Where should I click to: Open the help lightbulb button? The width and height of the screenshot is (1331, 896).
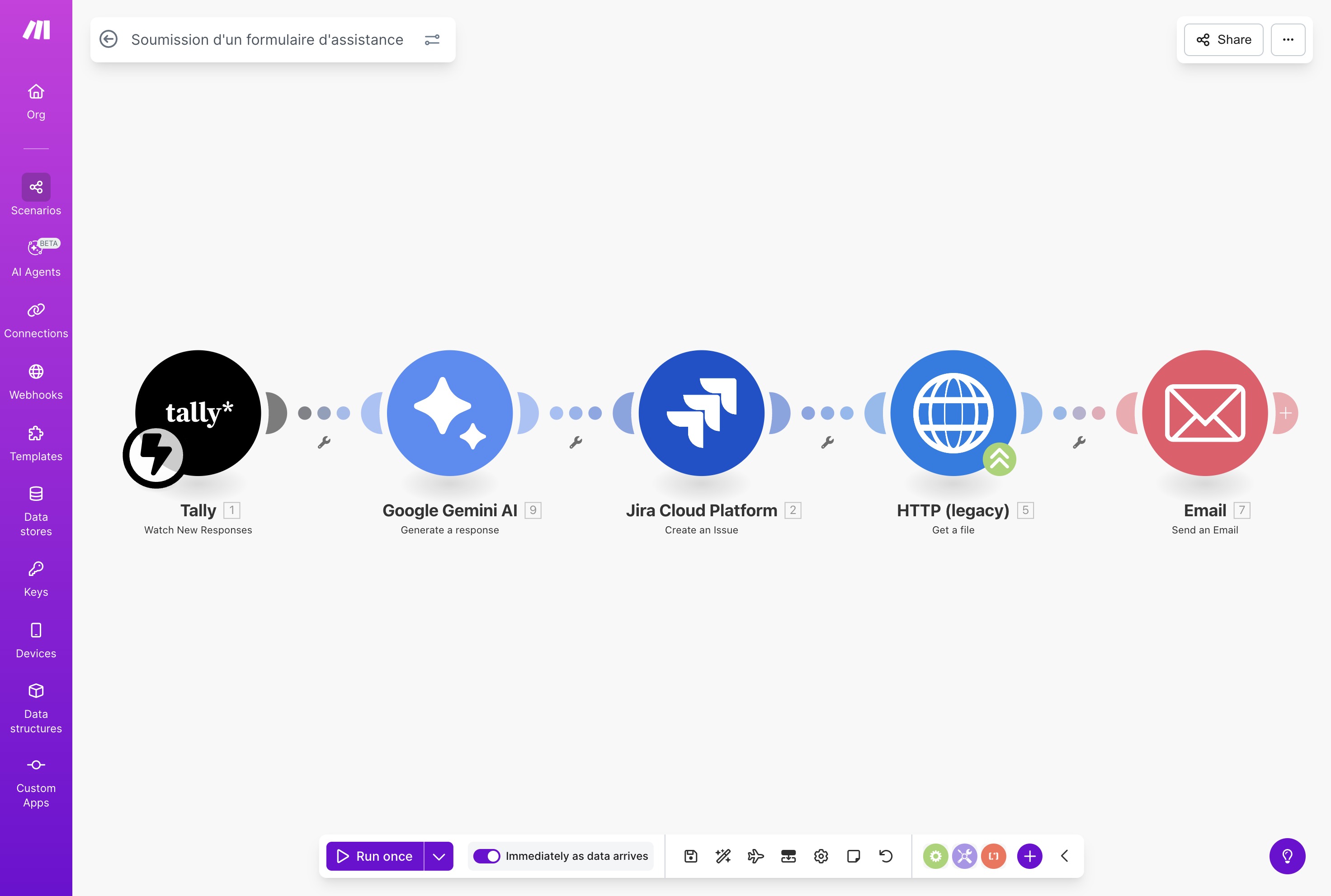pos(1287,856)
